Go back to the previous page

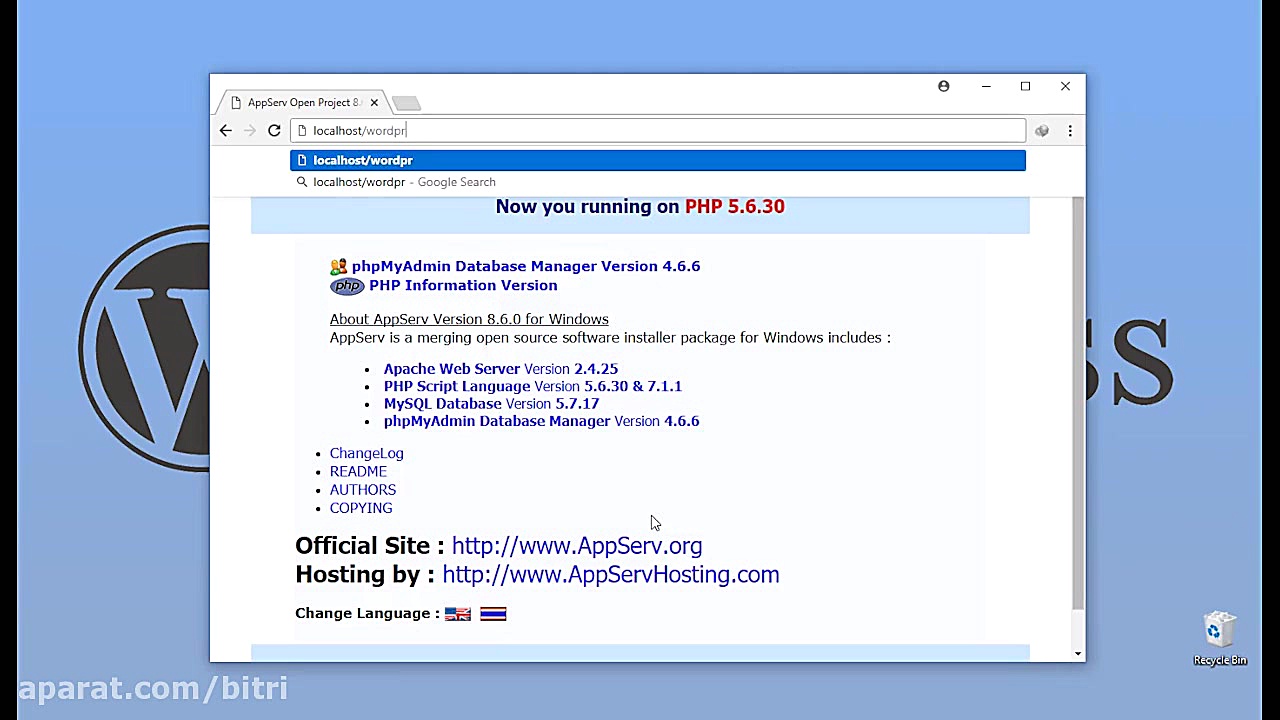tap(226, 130)
